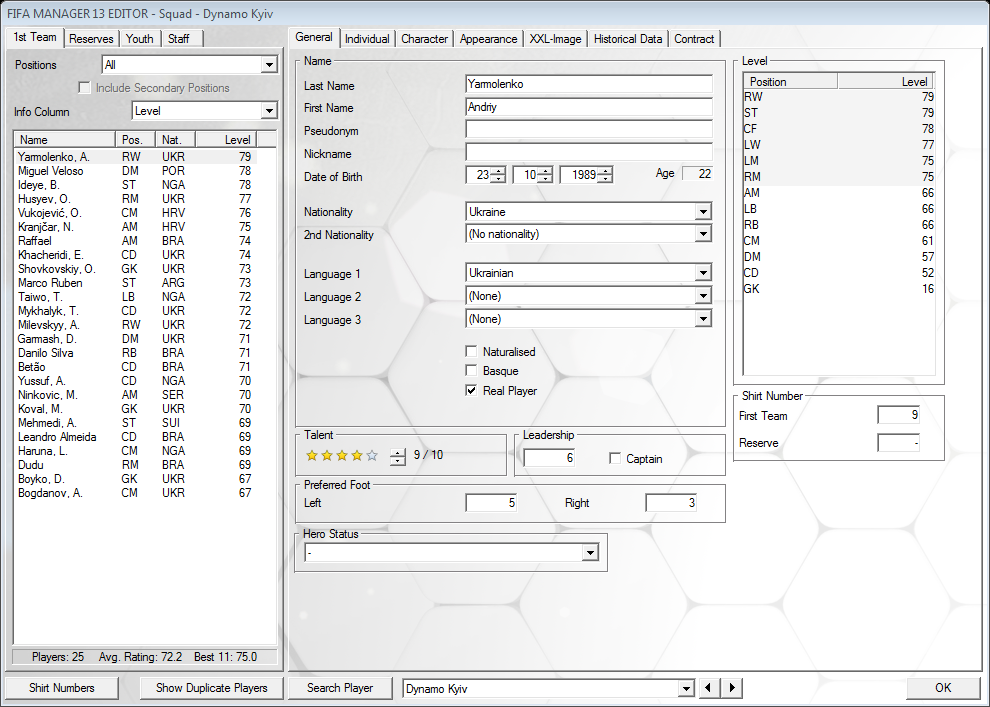Sort squad list by Nat. column
This screenshot has width=990, height=707.
point(176,140)
